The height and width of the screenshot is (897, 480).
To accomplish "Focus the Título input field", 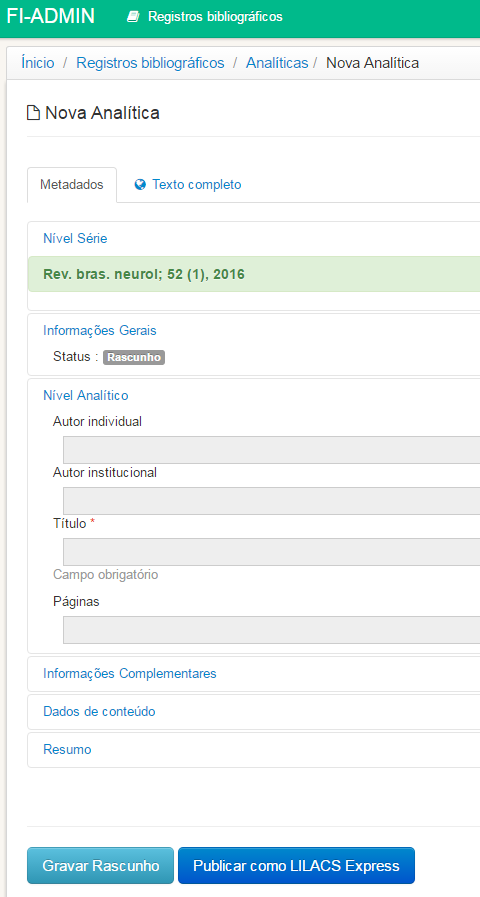I will coord(271,551).
